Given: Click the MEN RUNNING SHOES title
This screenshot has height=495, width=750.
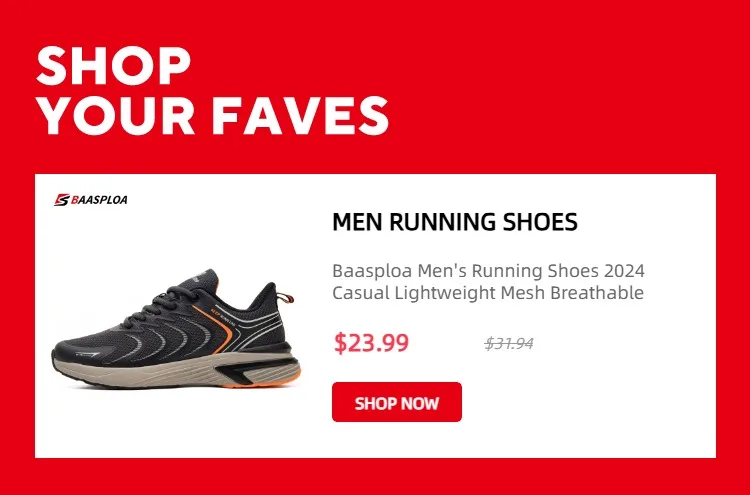Looking at the screenshot, I should click(455, 222).
